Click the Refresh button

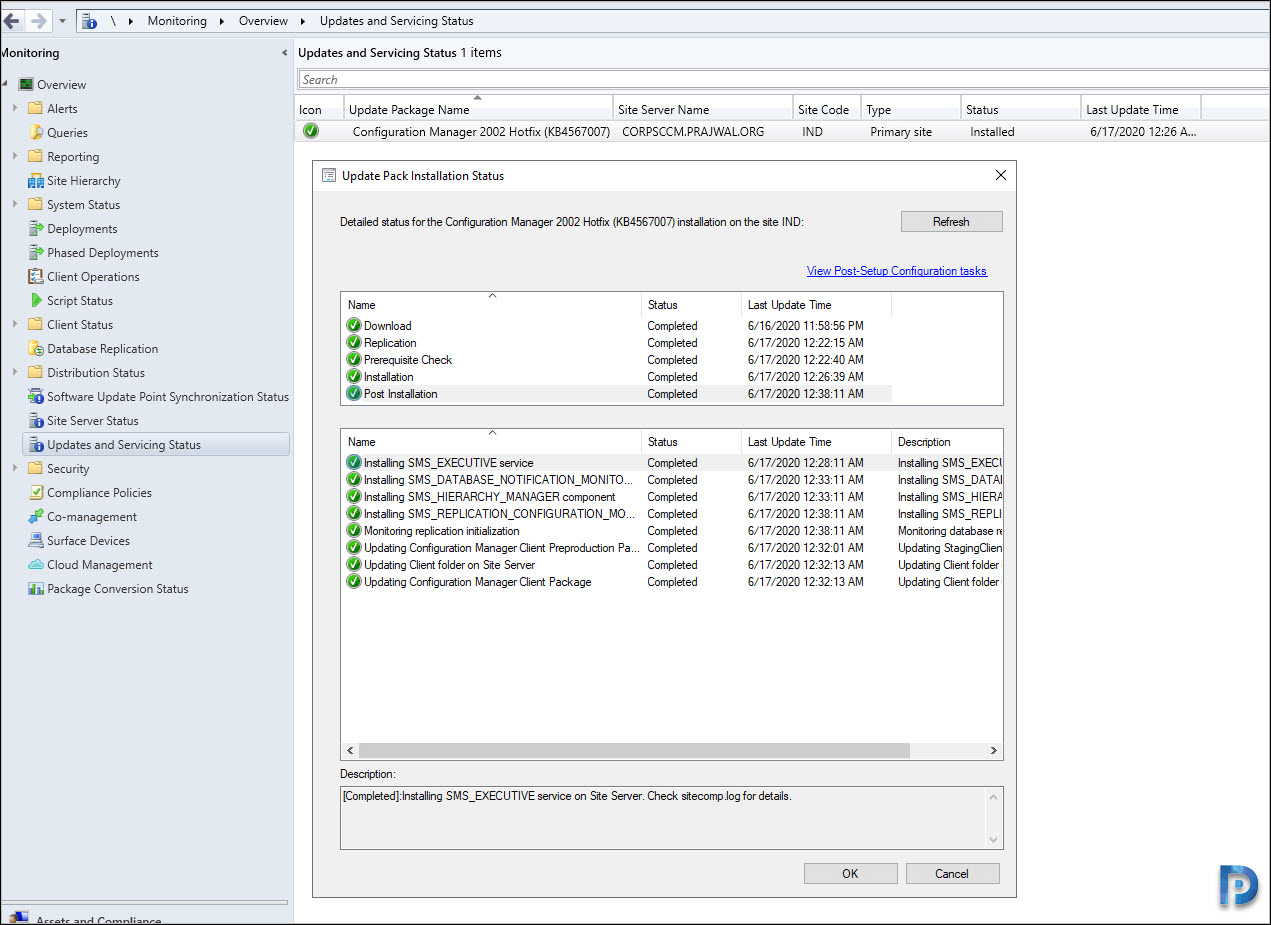point(951,222)
